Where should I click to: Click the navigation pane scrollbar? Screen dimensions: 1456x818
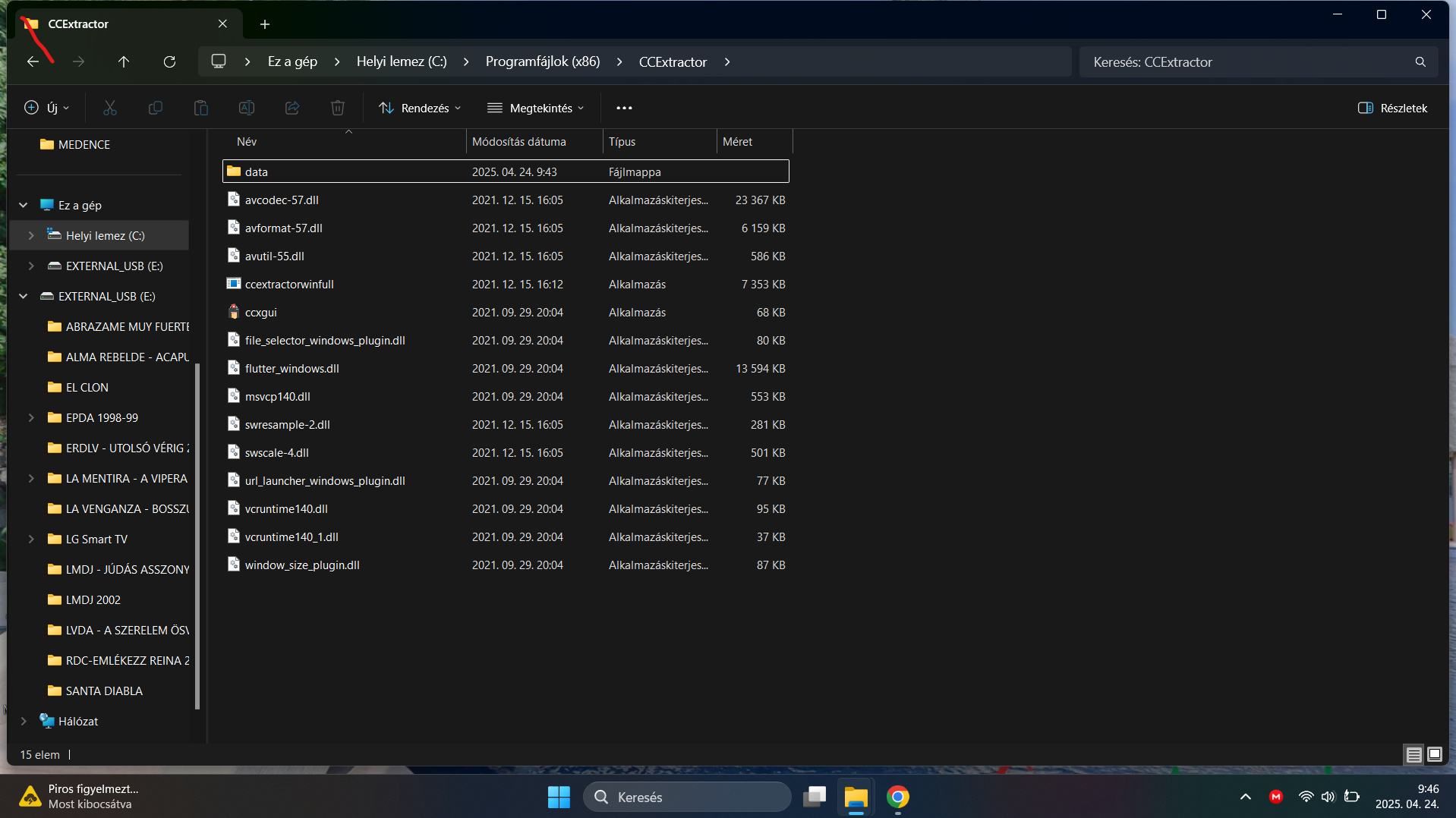click(x=197, y=536)
